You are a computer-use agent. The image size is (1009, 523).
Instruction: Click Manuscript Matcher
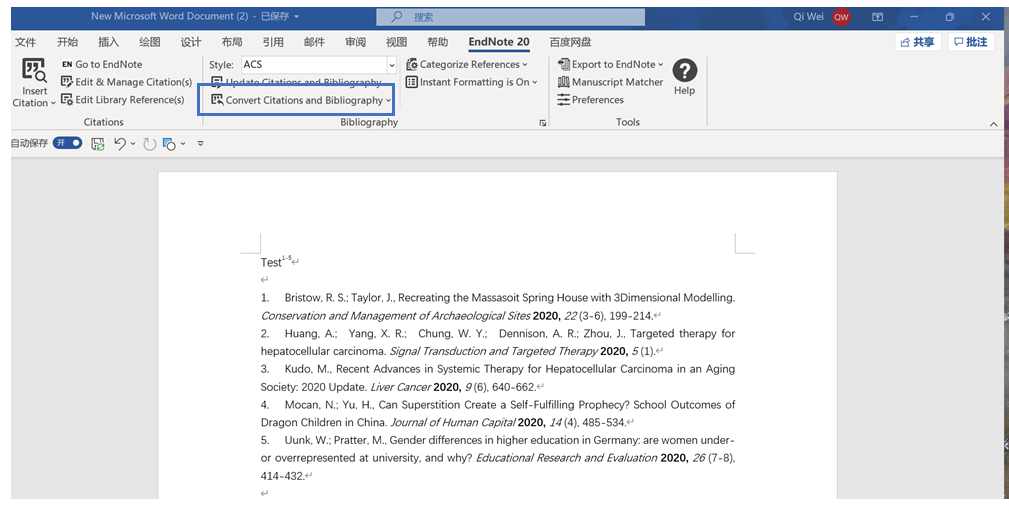(x=610, y=82)
